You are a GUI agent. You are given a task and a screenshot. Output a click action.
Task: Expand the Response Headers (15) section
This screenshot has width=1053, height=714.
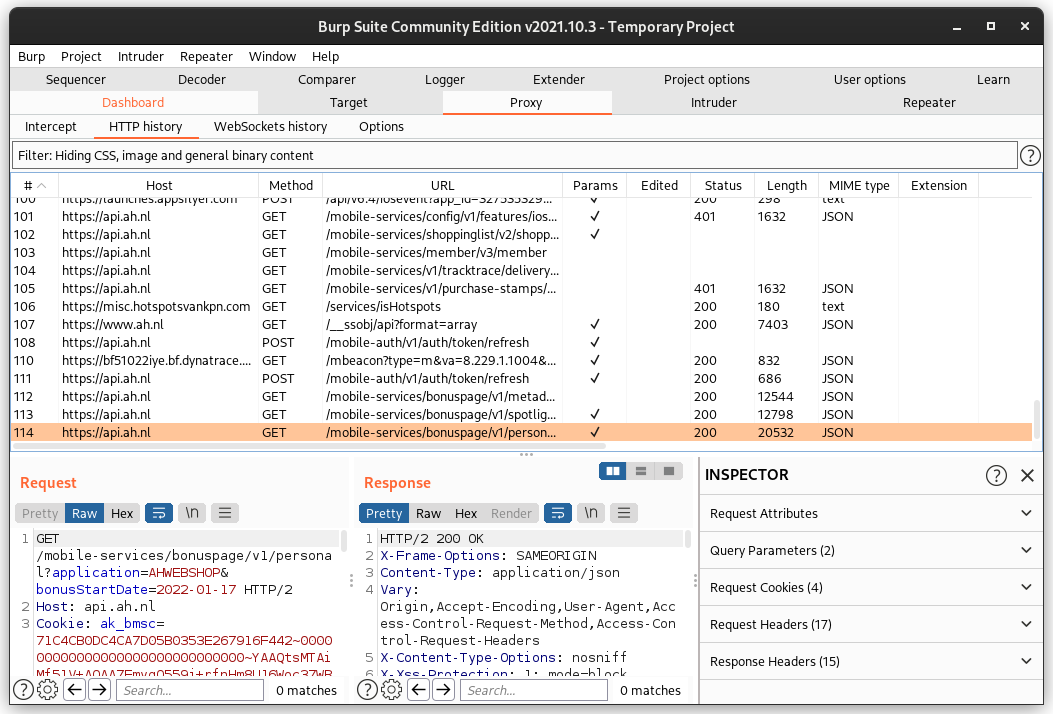pos(868,661)
